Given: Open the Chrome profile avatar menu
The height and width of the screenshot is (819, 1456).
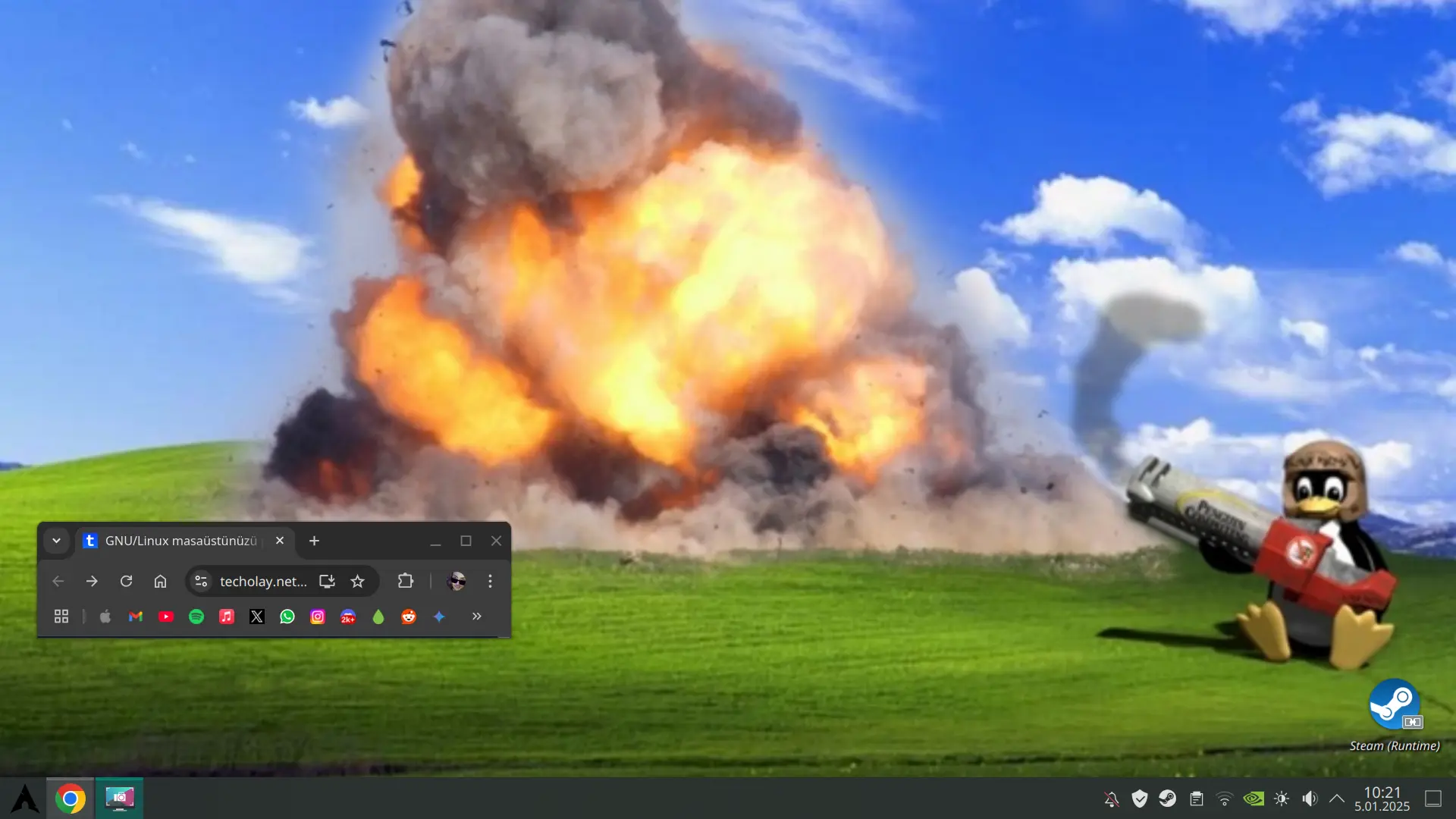Looking at the screenshot, I should coord(457,581).
